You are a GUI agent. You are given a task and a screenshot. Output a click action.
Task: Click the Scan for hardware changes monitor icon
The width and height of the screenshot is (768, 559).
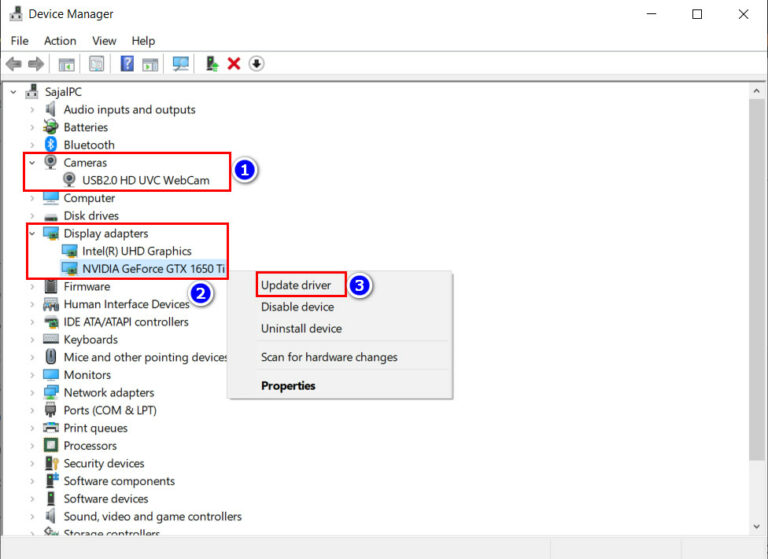pyautogui.click(x=180, y=64)
